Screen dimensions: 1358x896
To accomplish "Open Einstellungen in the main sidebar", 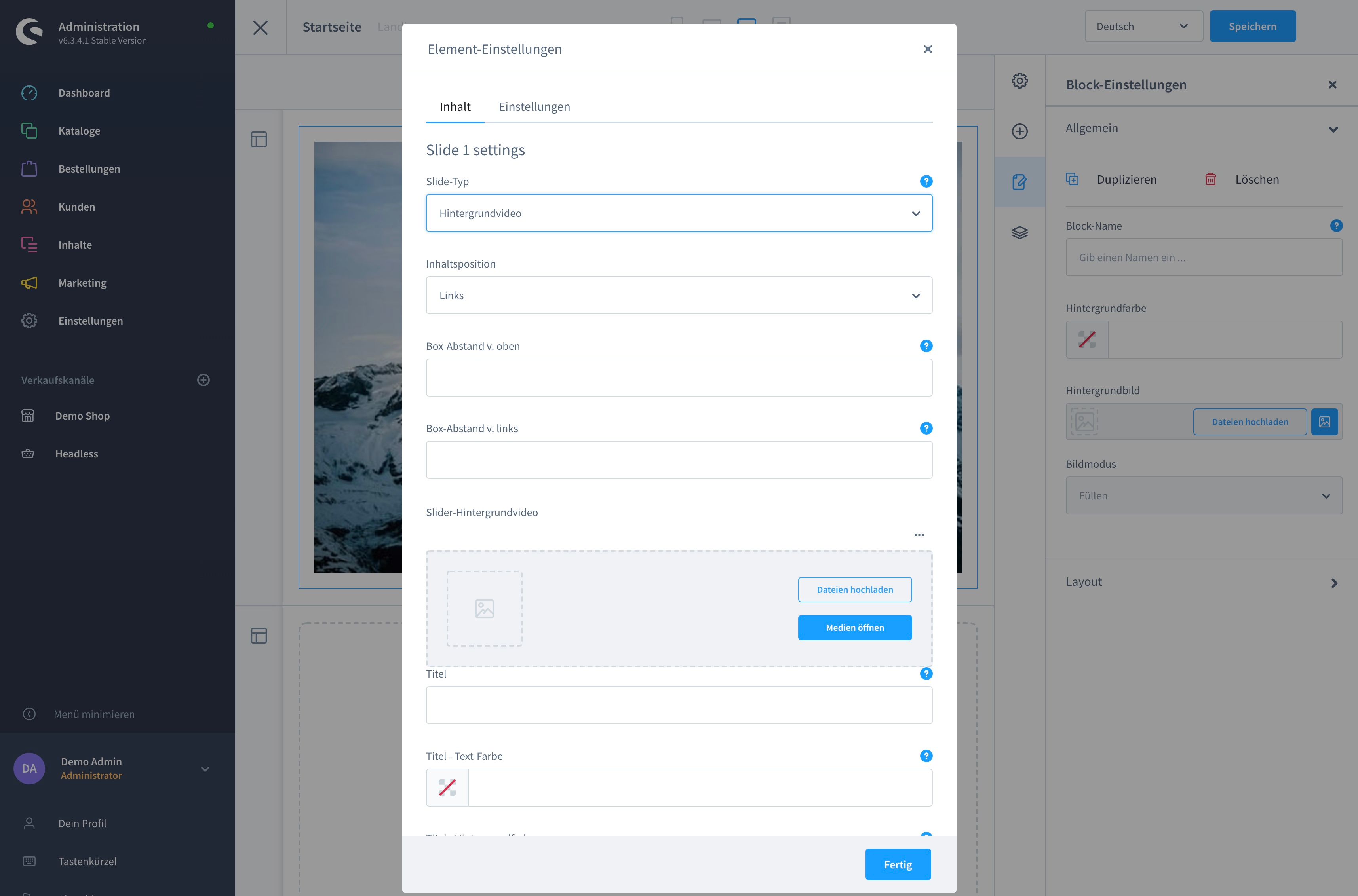I will 90,321.
